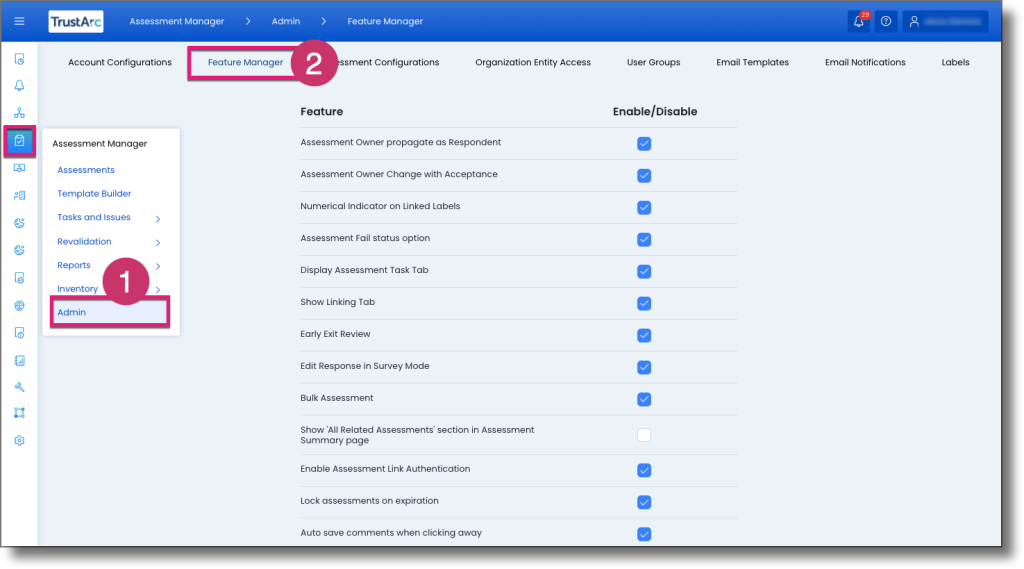
Task: Expand the Reports submenu chevron
Action: [158, 266]
